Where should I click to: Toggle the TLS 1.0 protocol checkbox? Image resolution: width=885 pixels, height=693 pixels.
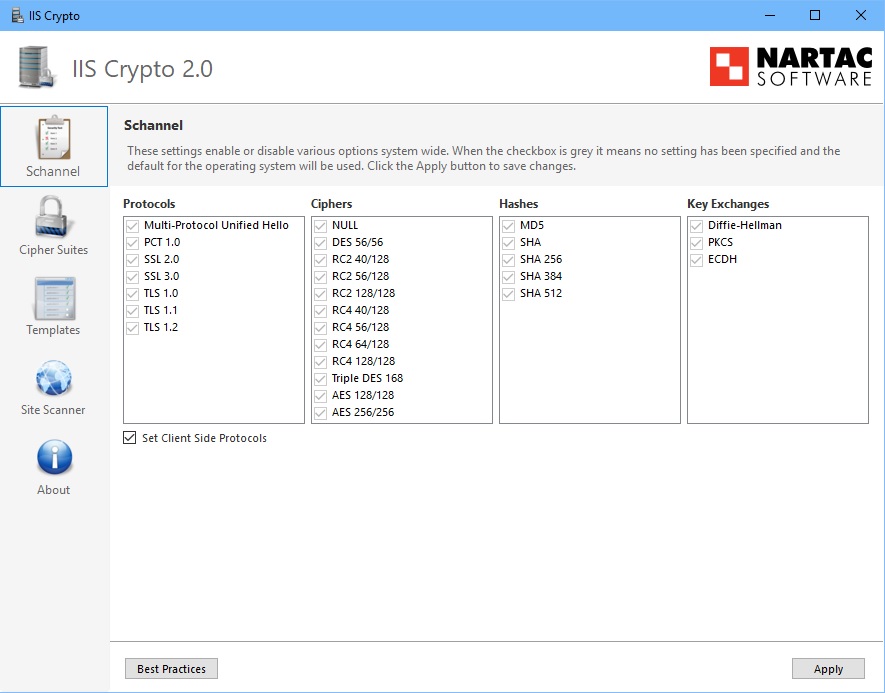point(133,293)
